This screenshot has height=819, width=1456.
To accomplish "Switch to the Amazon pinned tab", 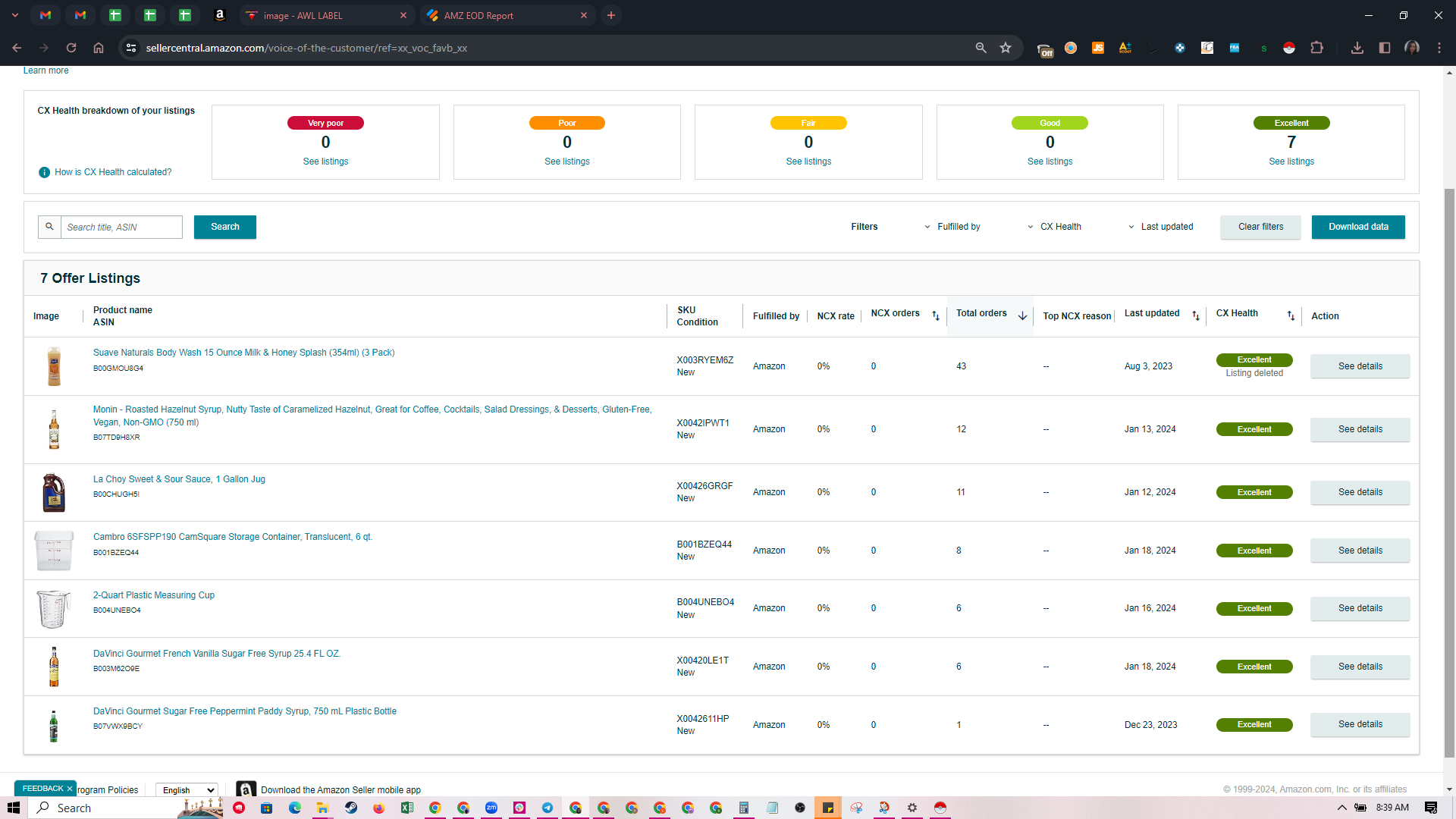I will click(219, 15).
